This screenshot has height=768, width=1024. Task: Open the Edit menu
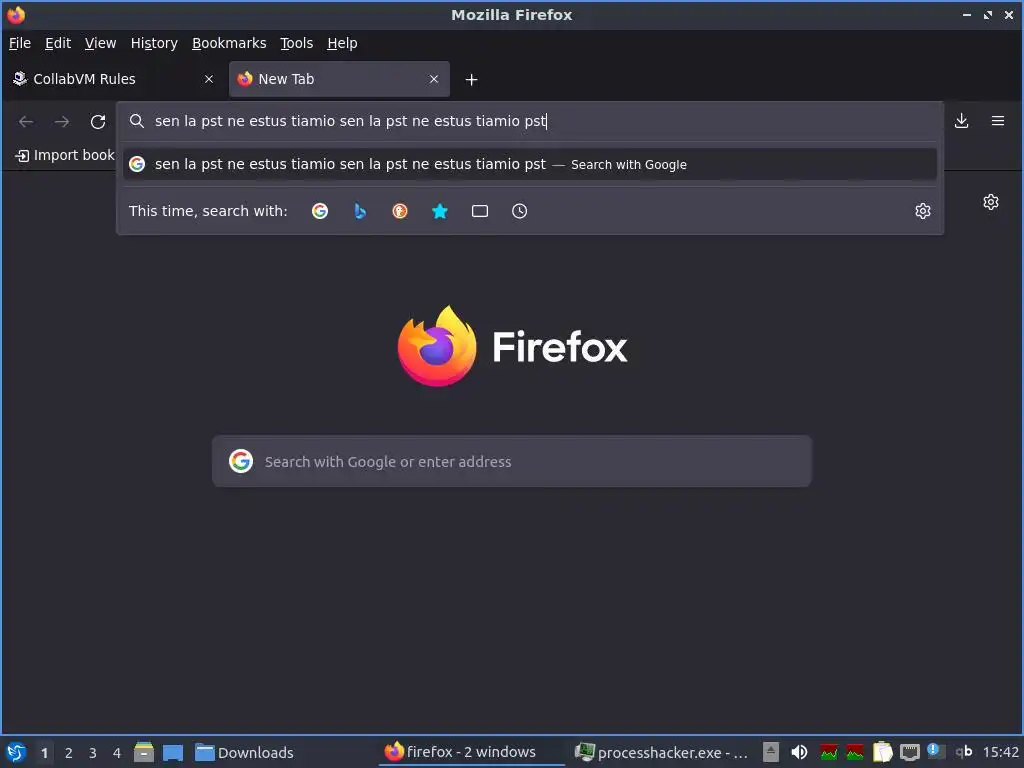(57, 43)
